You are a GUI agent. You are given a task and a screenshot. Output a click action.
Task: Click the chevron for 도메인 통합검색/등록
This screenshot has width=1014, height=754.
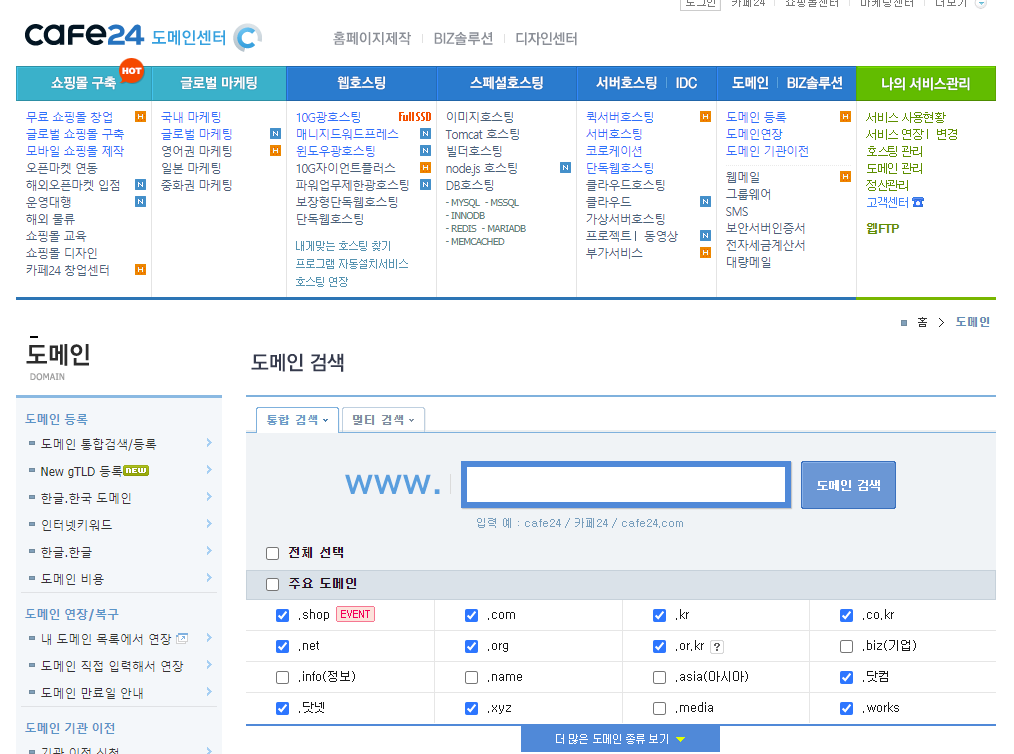(209, 443)
